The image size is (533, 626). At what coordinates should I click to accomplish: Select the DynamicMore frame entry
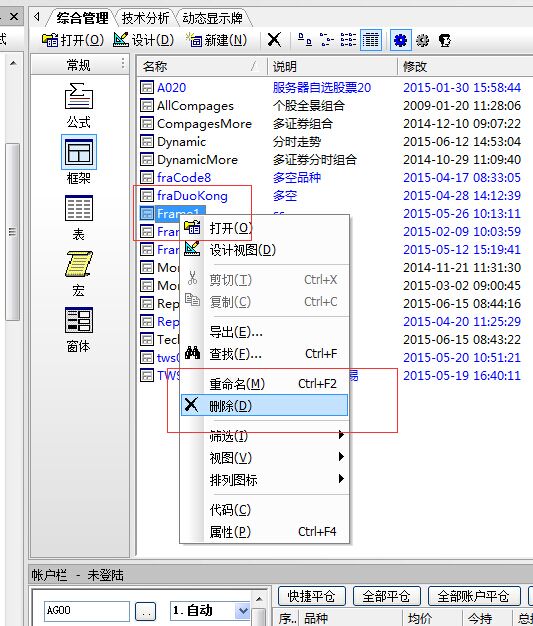click(197, 160)
